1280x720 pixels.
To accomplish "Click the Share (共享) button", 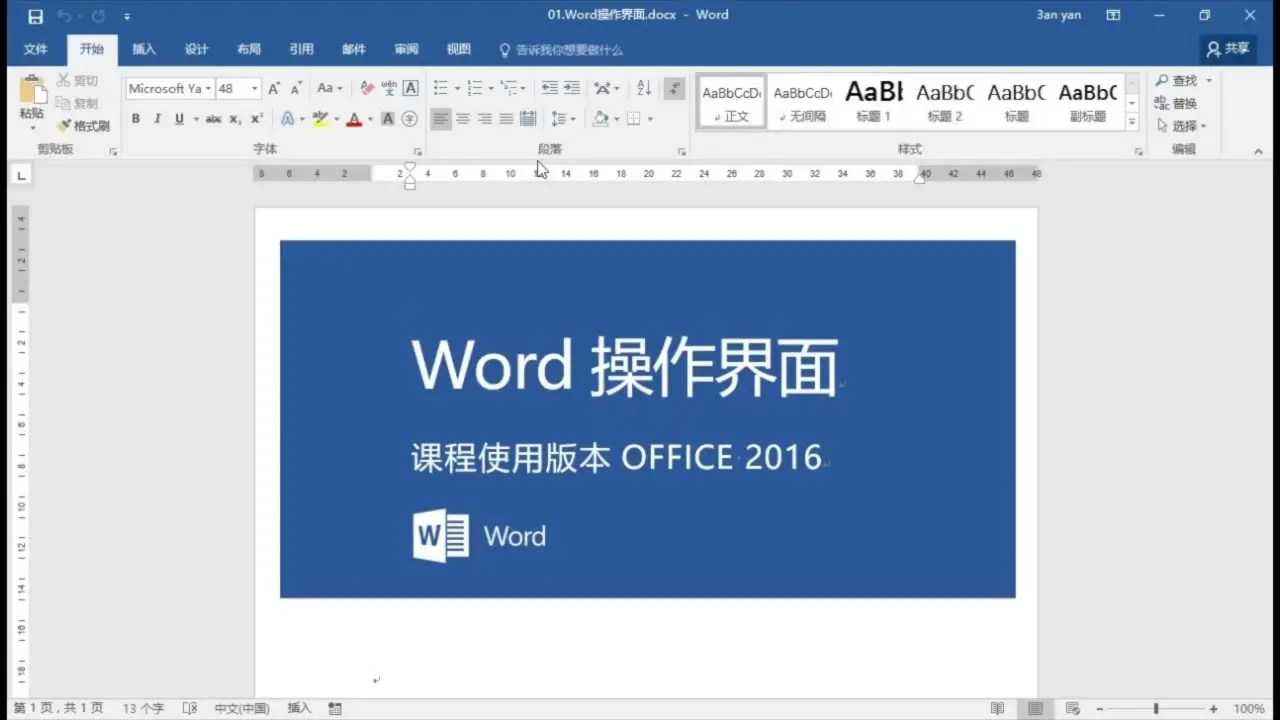I will 1229,49.
